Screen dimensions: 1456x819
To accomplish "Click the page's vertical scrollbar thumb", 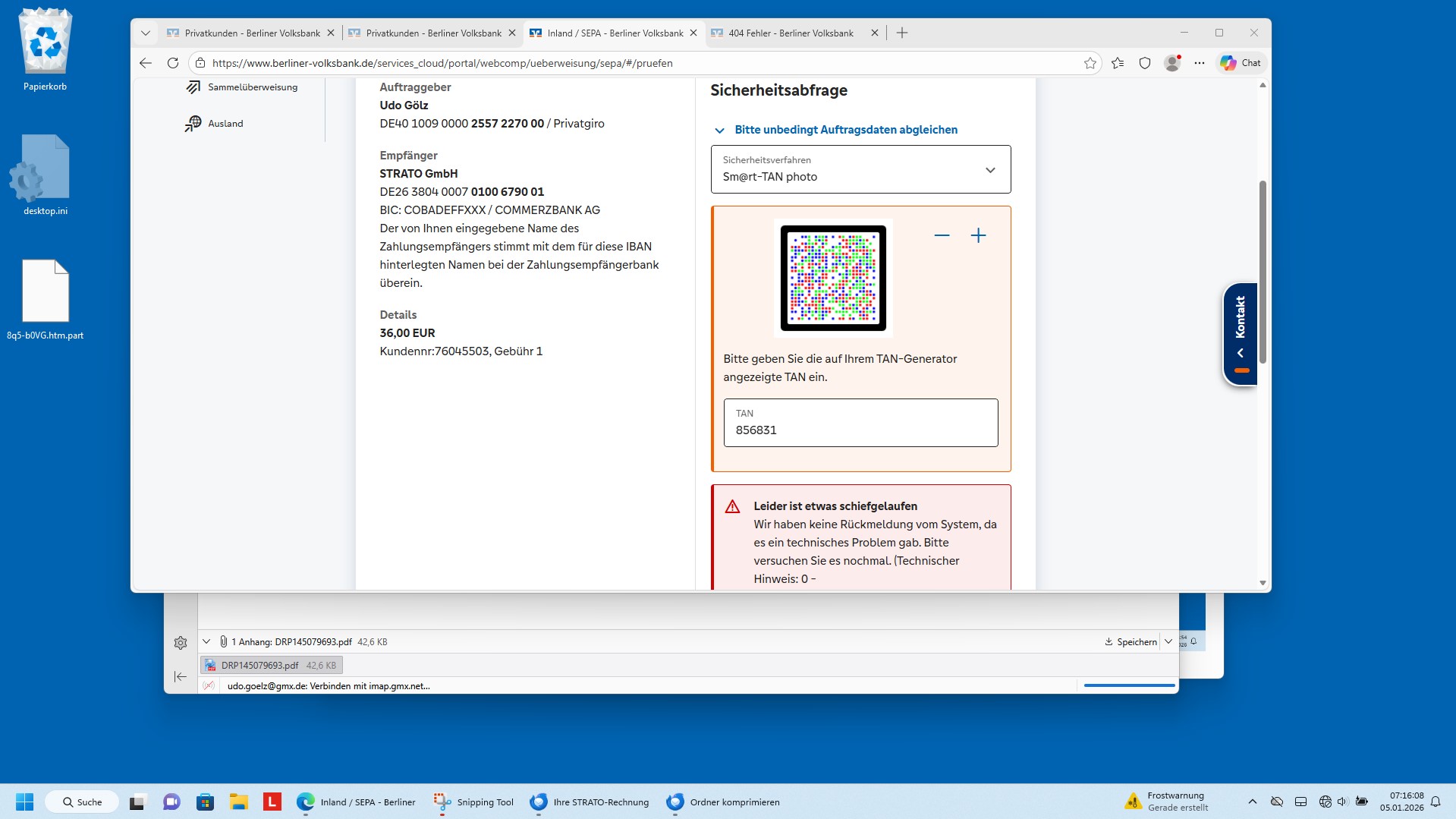I will (1263, 272).
